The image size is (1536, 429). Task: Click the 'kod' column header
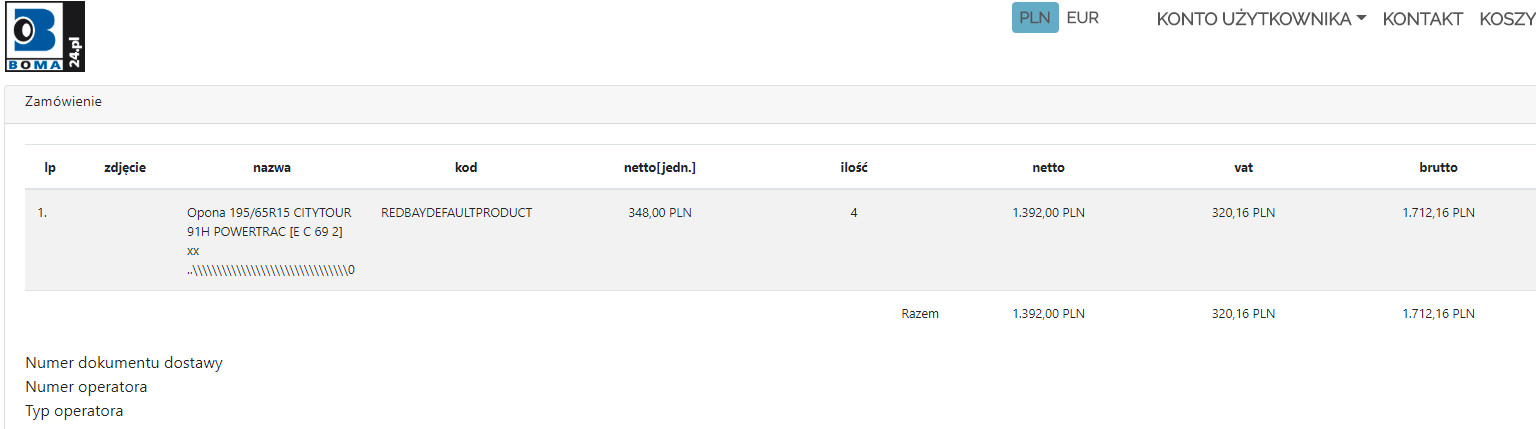click(466, 168)
